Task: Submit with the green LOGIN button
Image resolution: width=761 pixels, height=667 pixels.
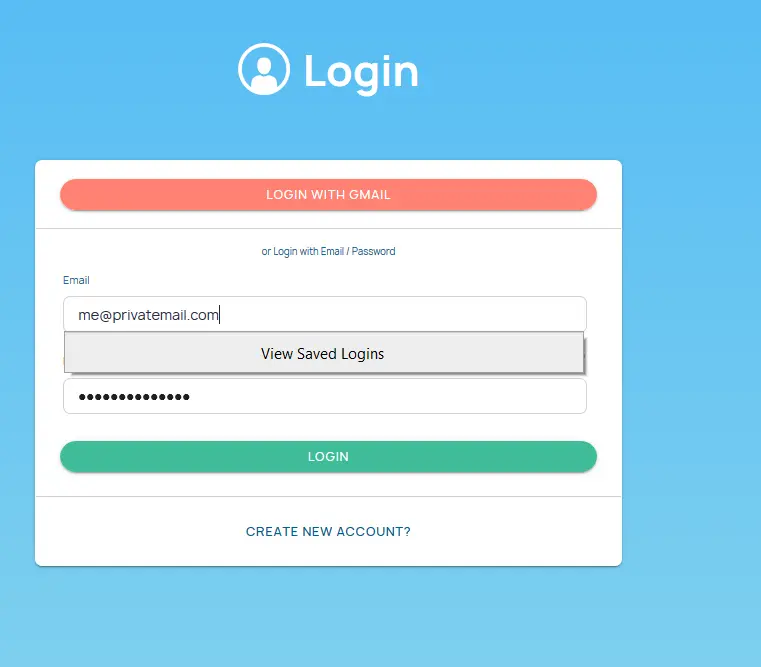Action: [329, 456]
